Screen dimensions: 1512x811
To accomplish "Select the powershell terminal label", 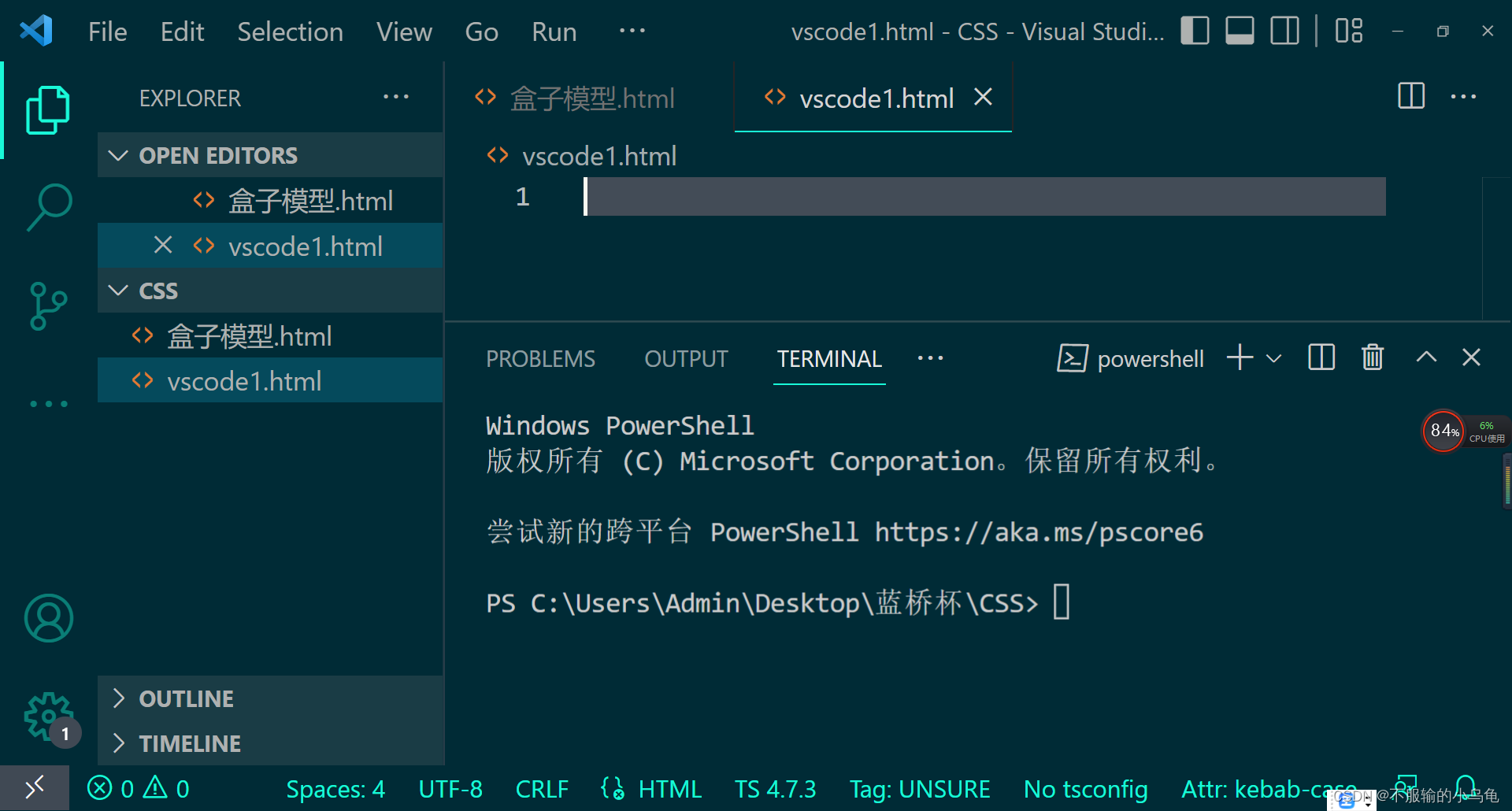I will coord(1130,358).
